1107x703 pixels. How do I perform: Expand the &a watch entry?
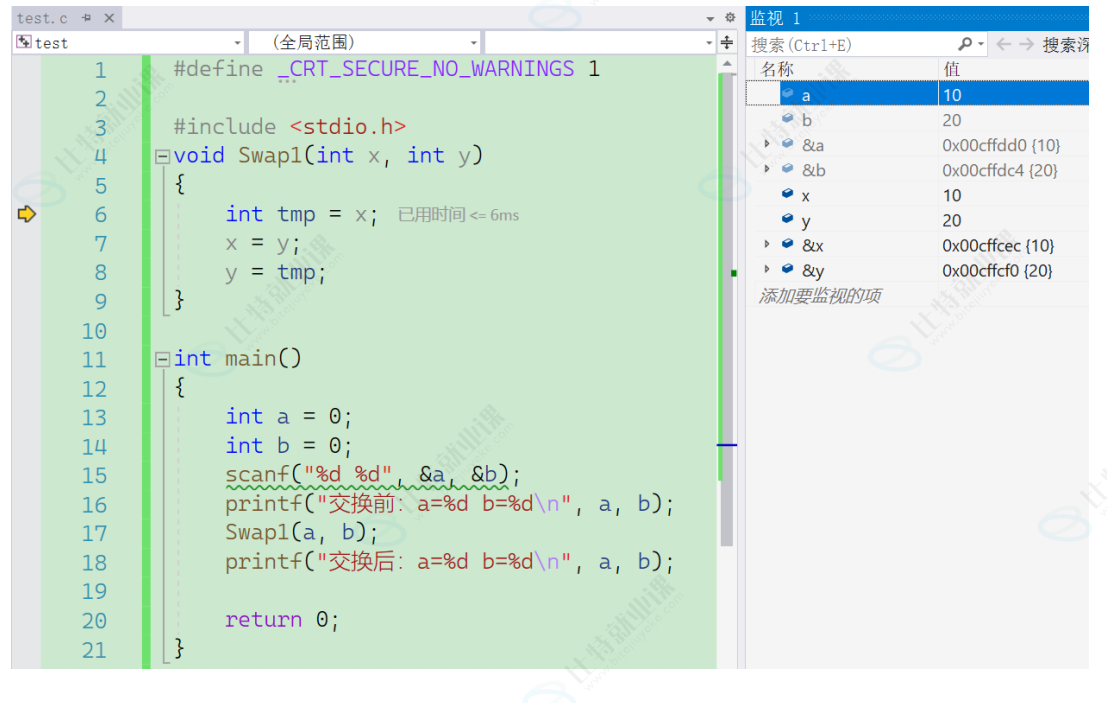click(x=767, y=144)
